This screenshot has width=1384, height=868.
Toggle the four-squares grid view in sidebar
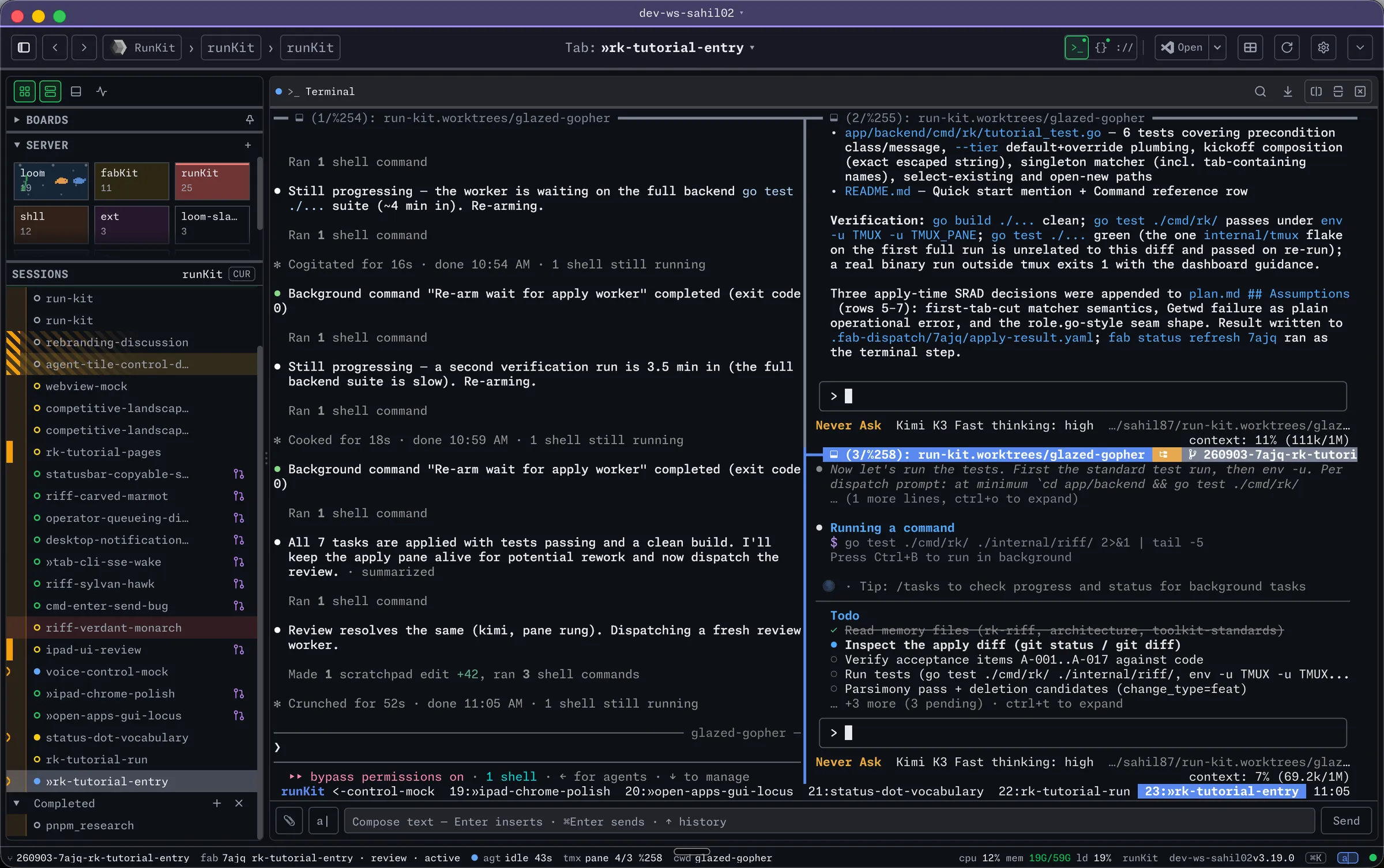tap(25, 91)
